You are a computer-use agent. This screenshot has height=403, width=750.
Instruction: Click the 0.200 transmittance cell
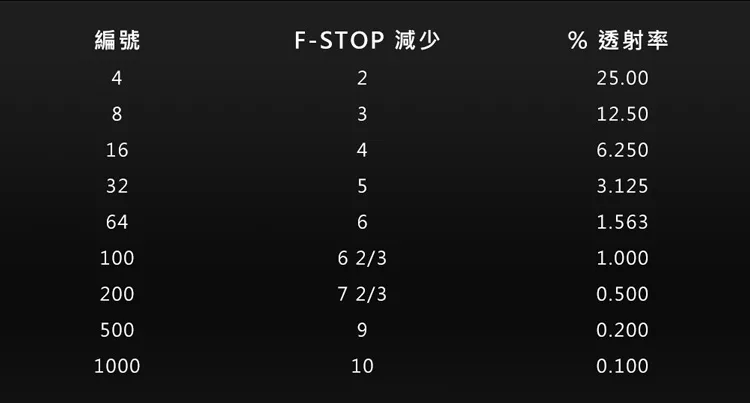[x=622, y=330]
